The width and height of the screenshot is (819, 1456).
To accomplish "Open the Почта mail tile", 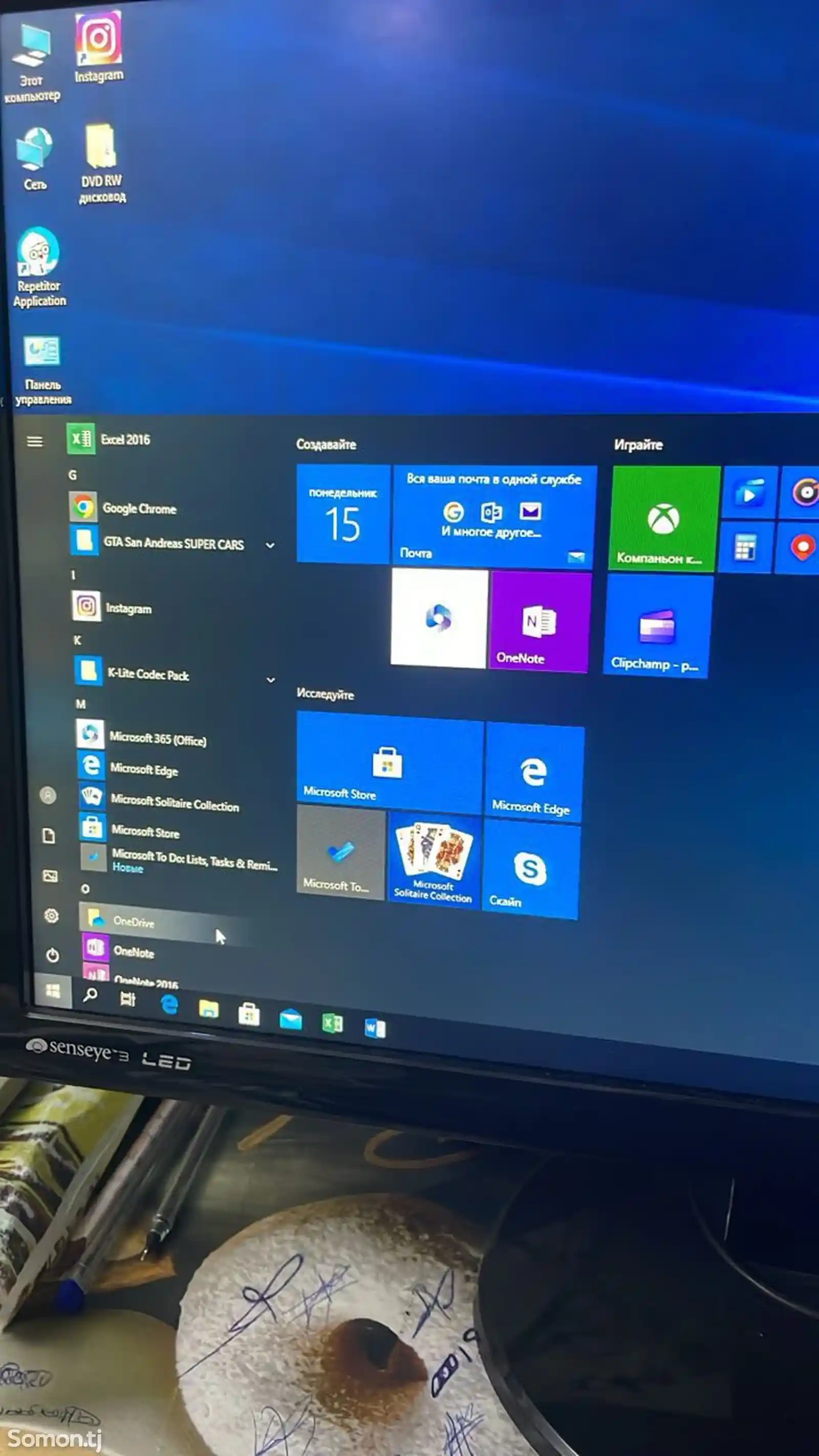I will [x=494, y=516].
